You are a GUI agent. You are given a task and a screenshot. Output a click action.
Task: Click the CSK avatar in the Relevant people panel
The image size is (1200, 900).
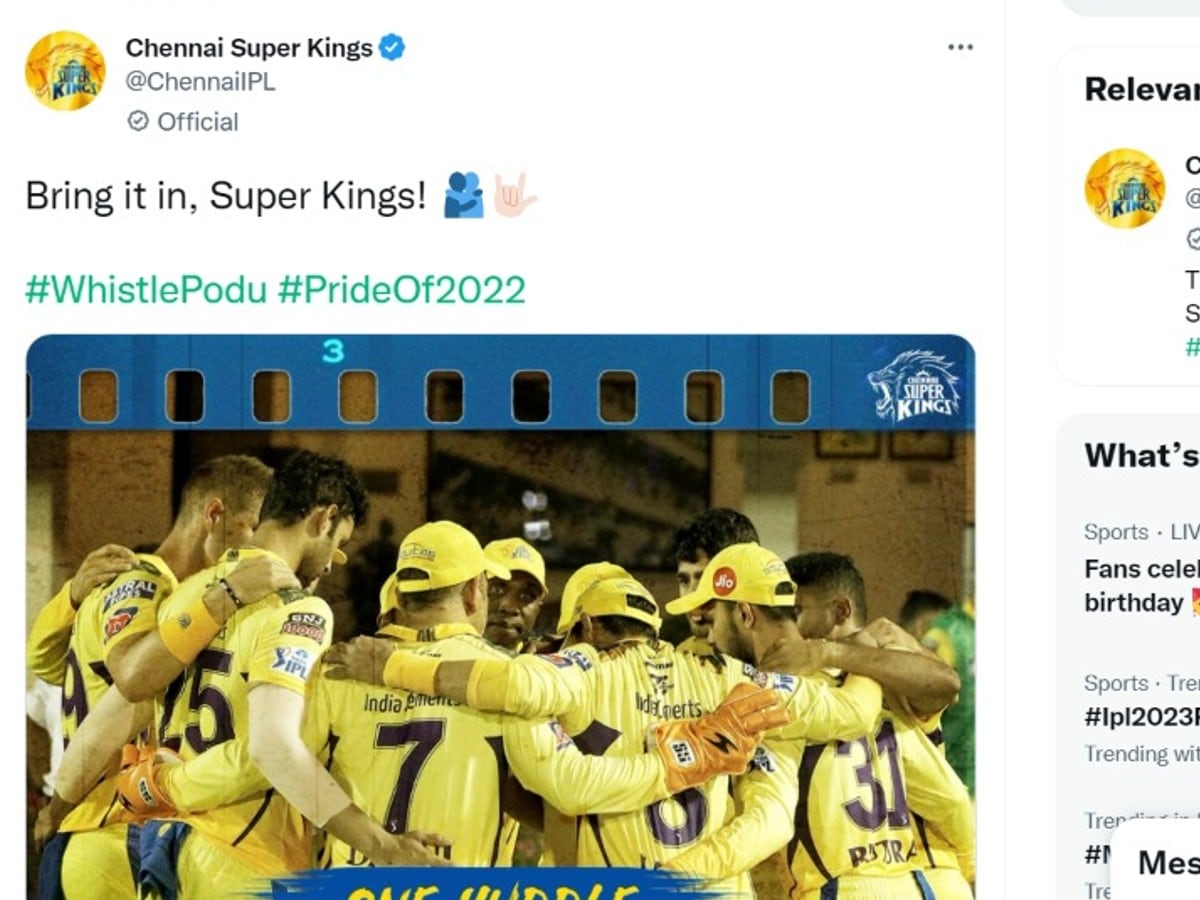tap(1125, 189)
